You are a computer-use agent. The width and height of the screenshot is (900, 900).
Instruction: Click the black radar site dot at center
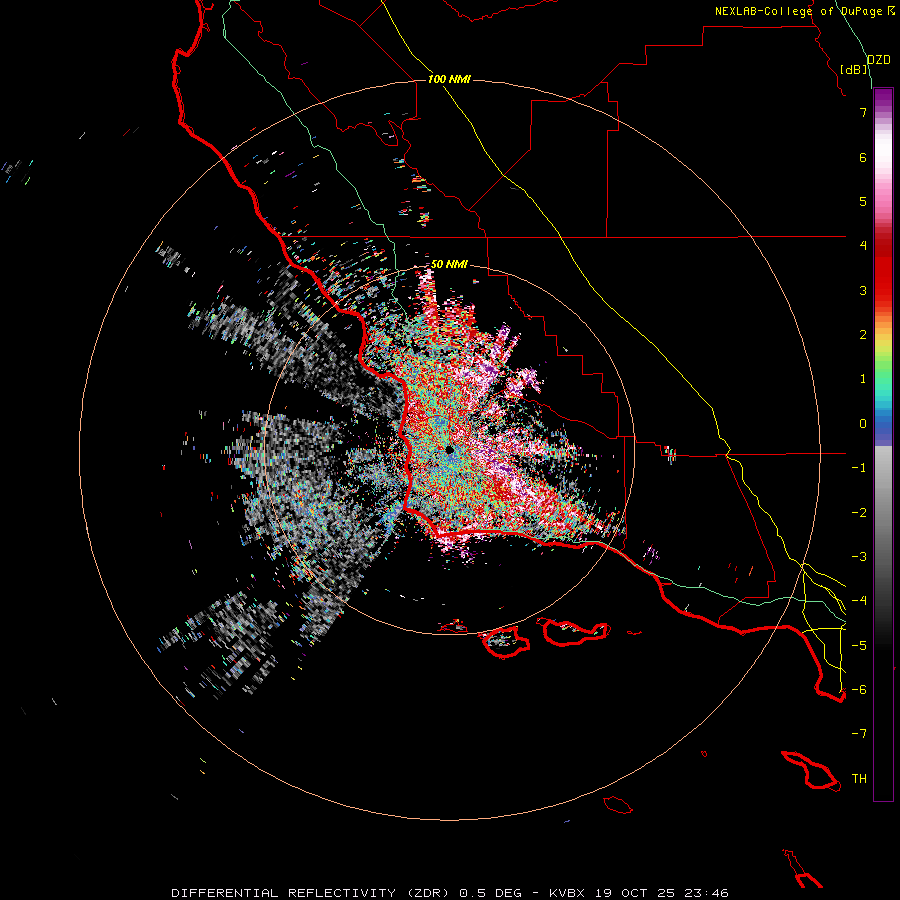(x=449, y=449)
